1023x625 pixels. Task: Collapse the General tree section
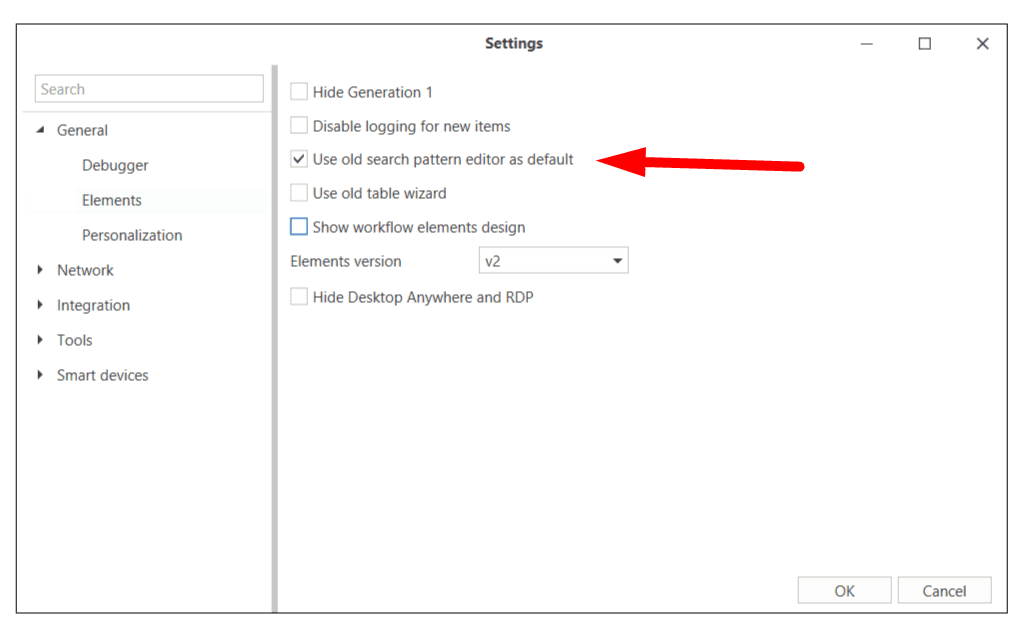[x=40, y=130]
